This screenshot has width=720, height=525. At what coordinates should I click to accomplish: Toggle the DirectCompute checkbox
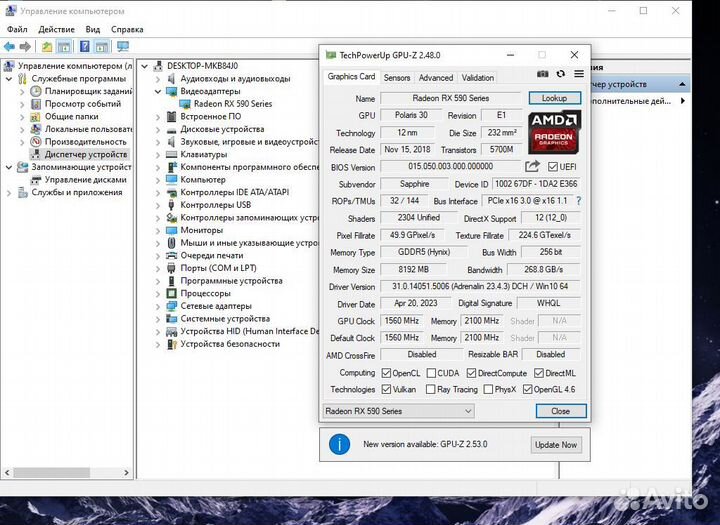471,373
